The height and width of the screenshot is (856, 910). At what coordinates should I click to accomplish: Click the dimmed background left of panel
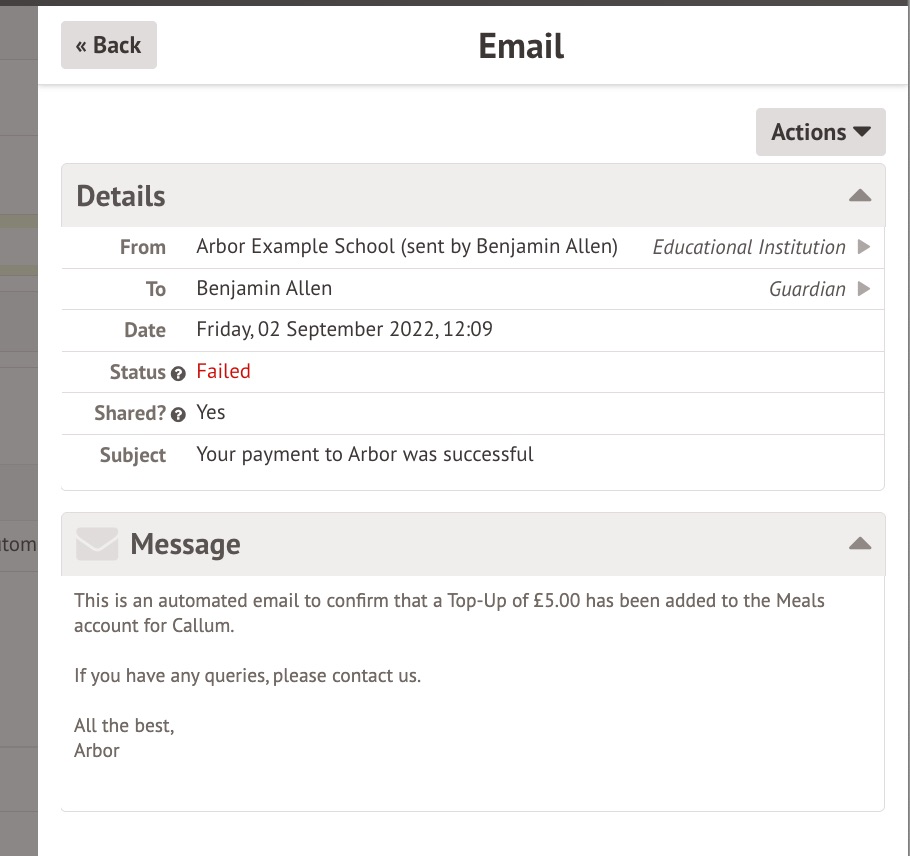(18, 400)
